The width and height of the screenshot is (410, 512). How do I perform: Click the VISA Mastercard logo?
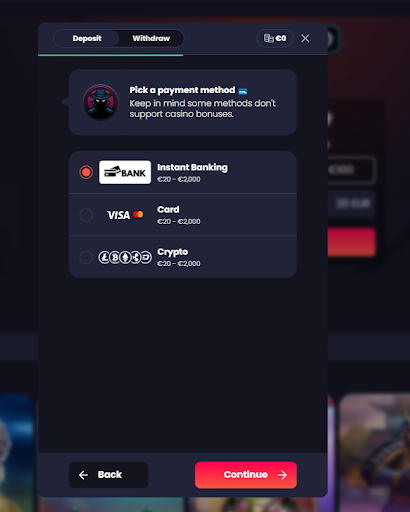(125, 215)
